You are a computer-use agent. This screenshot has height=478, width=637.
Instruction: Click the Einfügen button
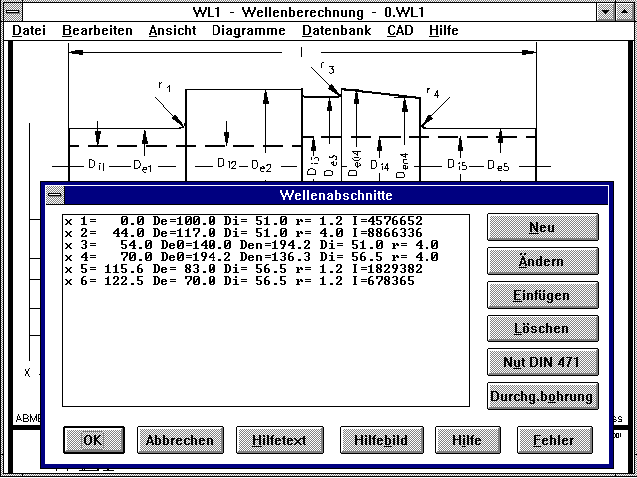[542, 295]
